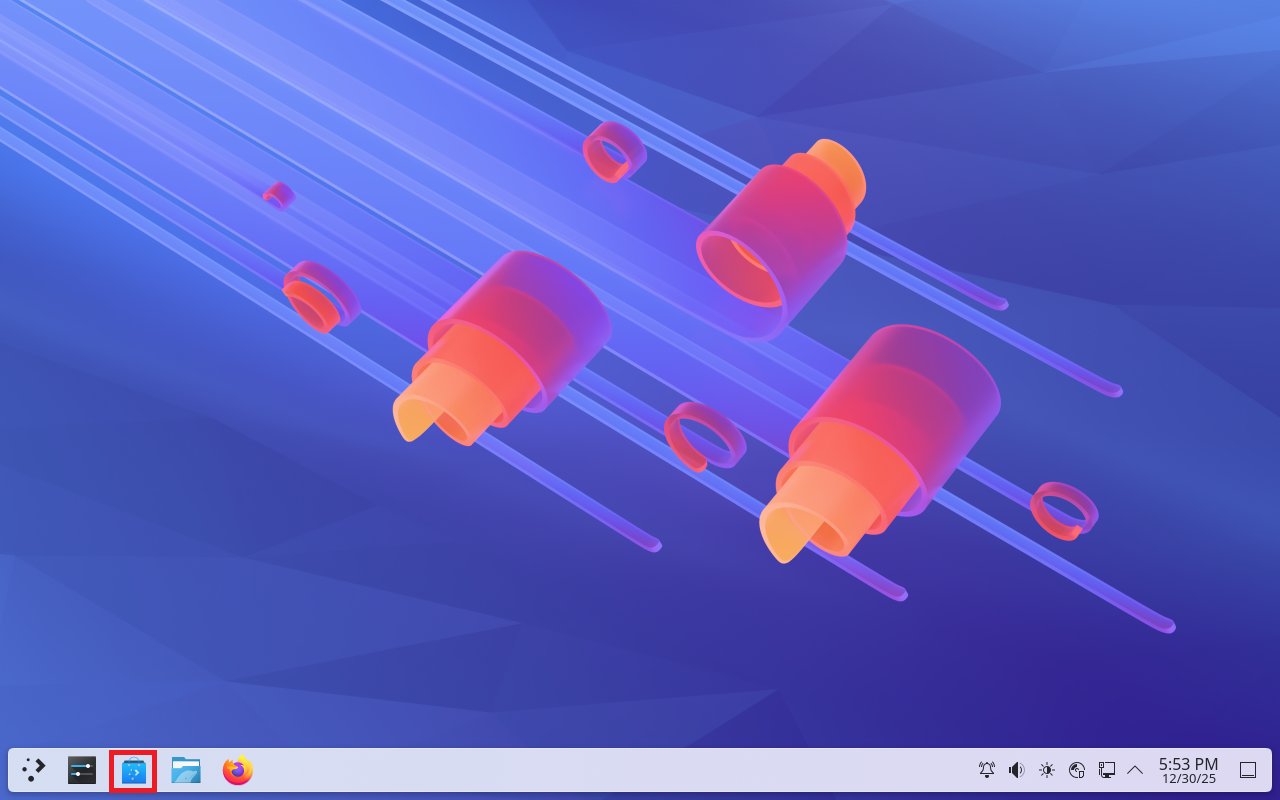Open calendar via the 12/30/25 date

point(1189,779)
